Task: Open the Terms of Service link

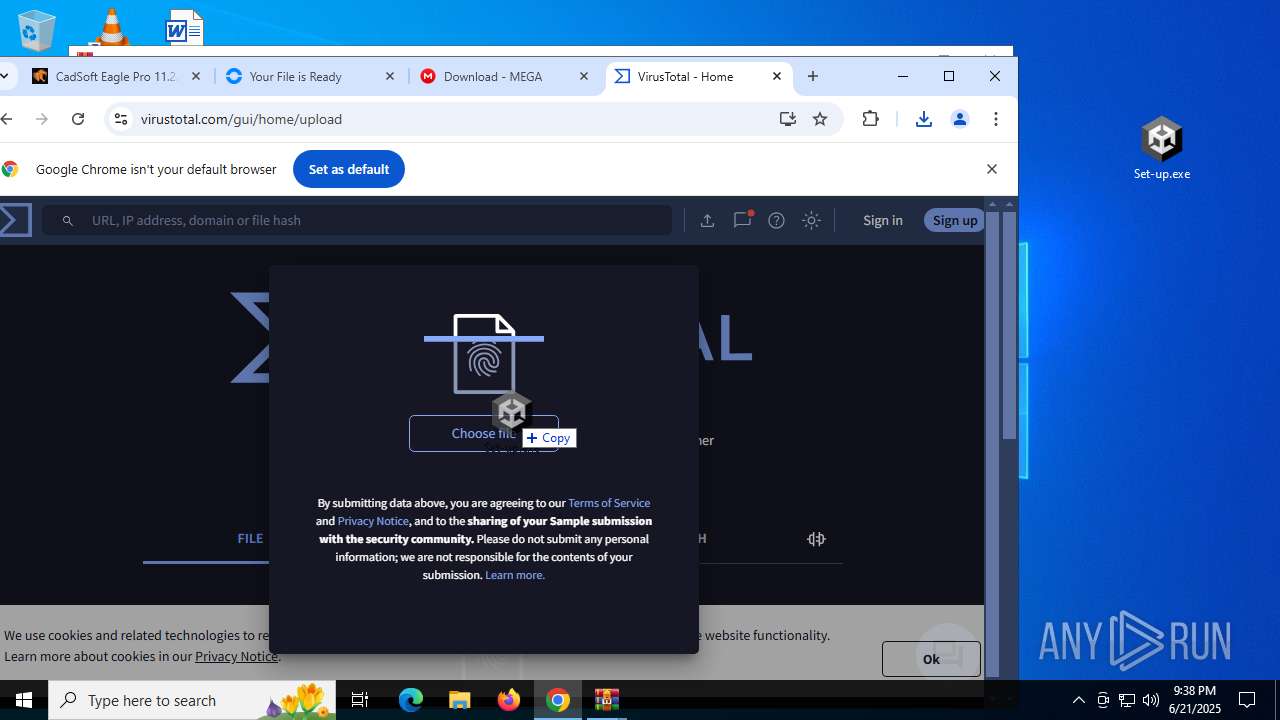Action: coord(609,503)
